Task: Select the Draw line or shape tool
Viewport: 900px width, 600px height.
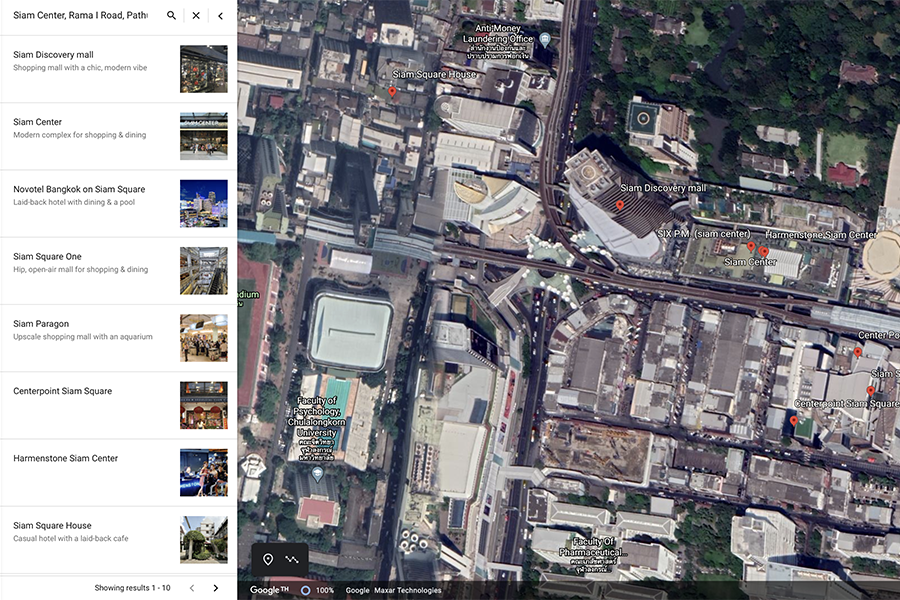Action: 292,559
